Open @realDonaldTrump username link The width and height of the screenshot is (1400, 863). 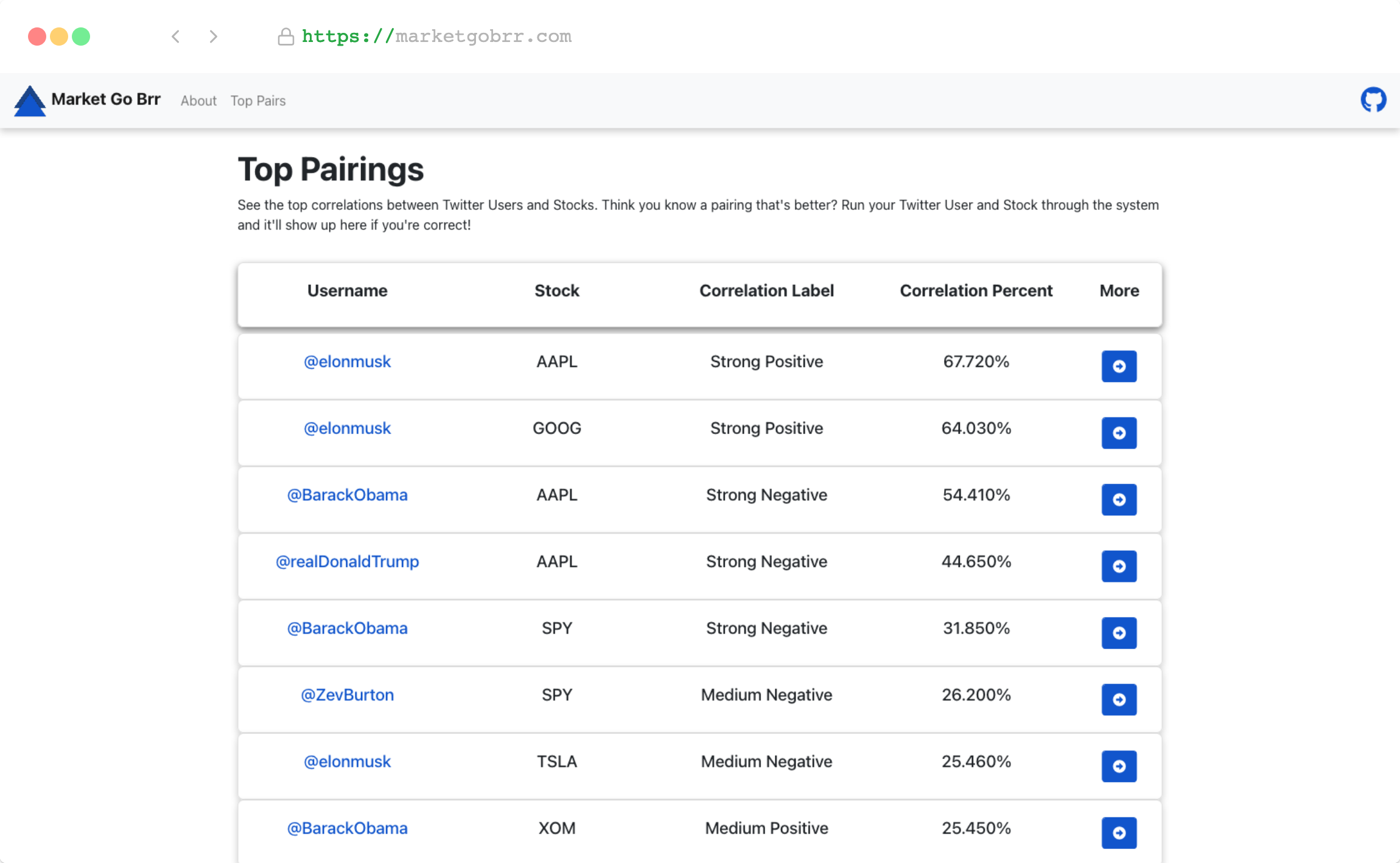(347, 562)
